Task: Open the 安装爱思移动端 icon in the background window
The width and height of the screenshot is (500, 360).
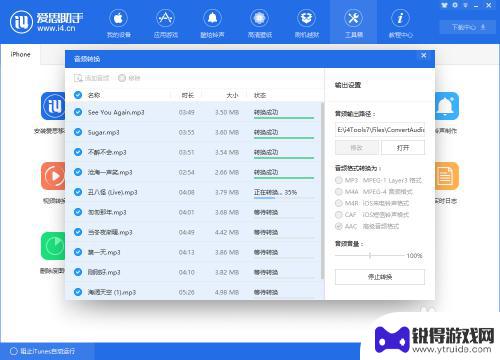Action: (x=53, y=106)
